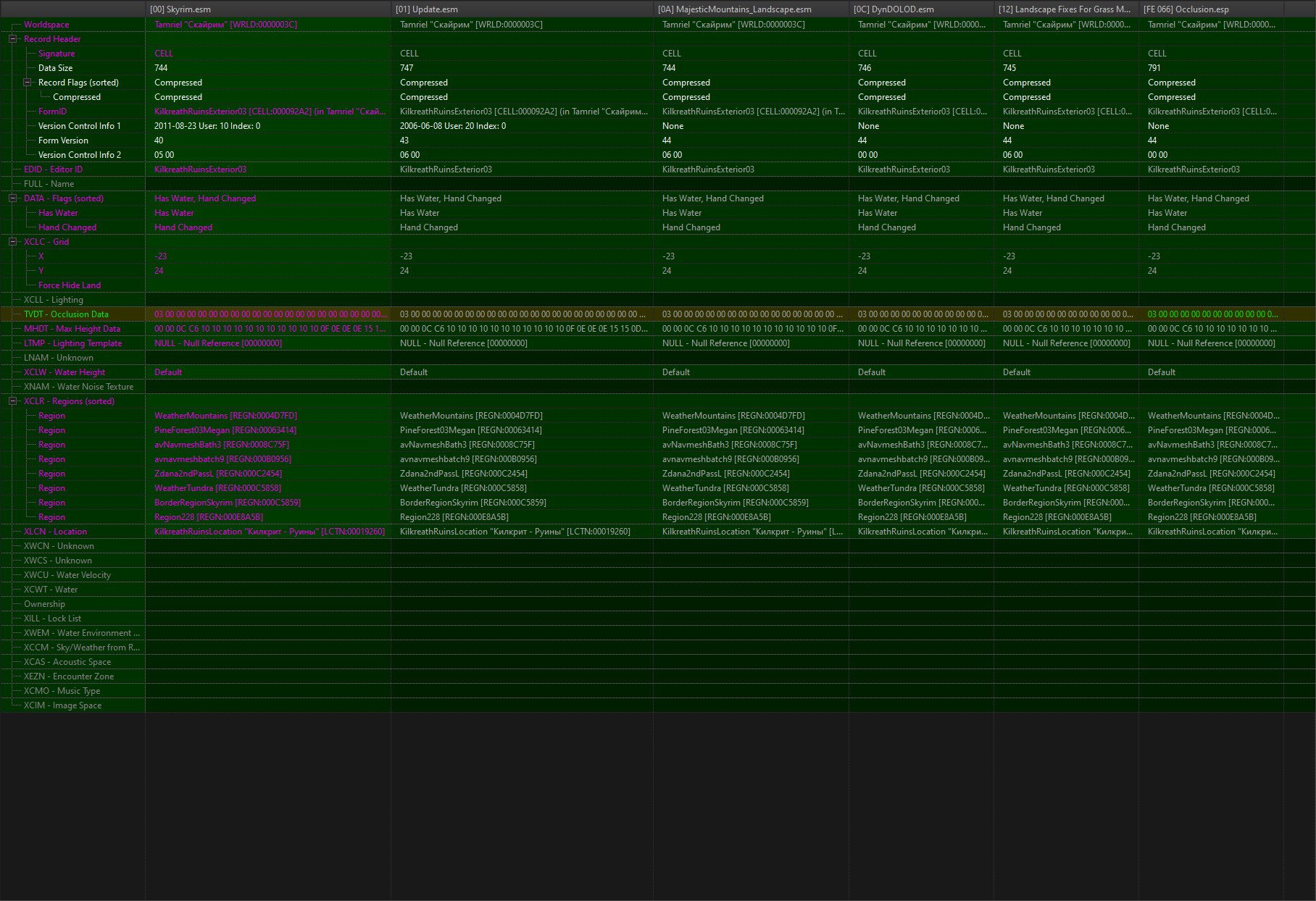Click Skyrim.esm BorderRegionSkyrim region cell
The width and height of the screenshot is (1316, 901).
[228, 503]
